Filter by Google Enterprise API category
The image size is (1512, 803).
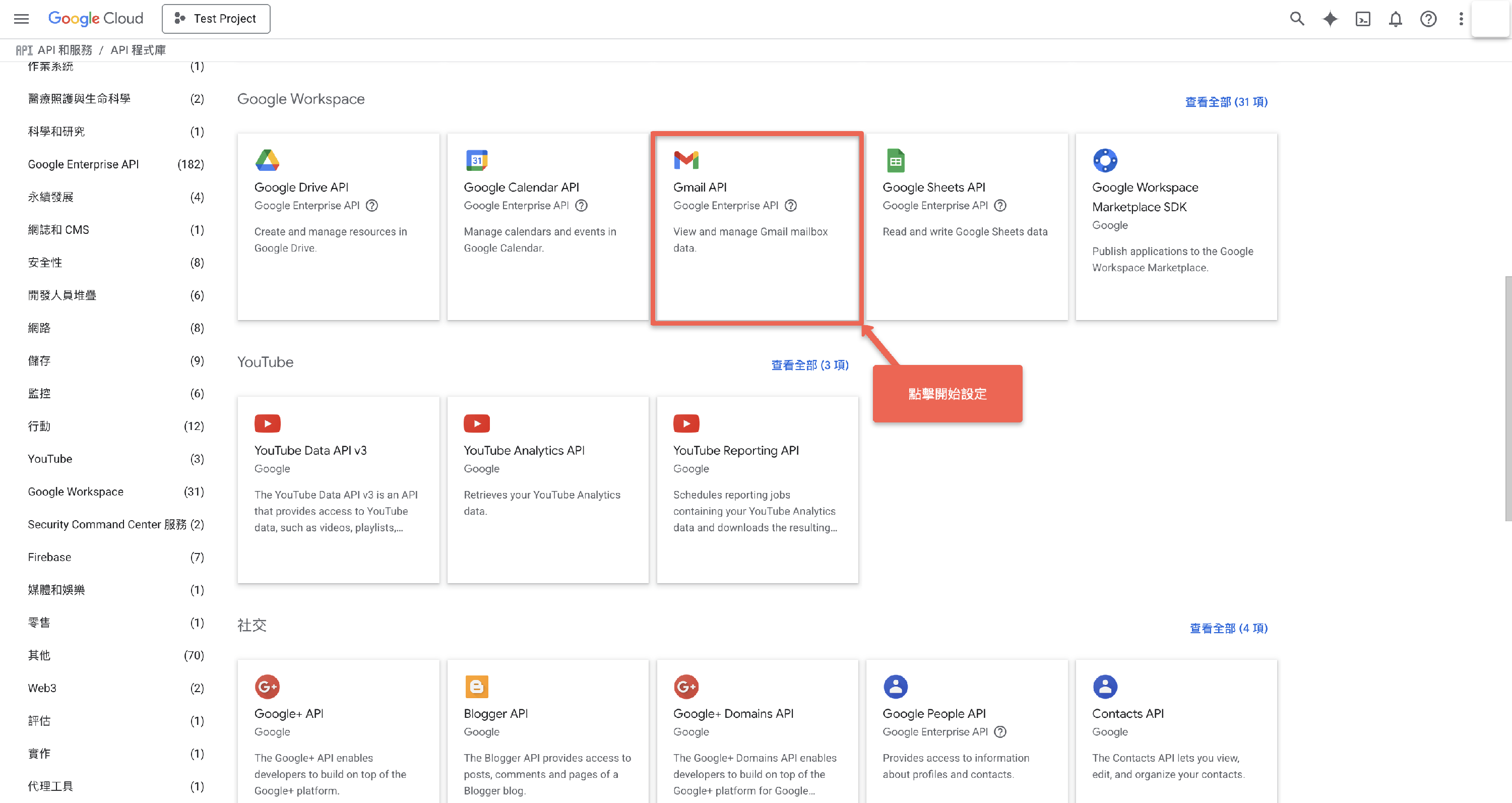[x=83, y=164]
